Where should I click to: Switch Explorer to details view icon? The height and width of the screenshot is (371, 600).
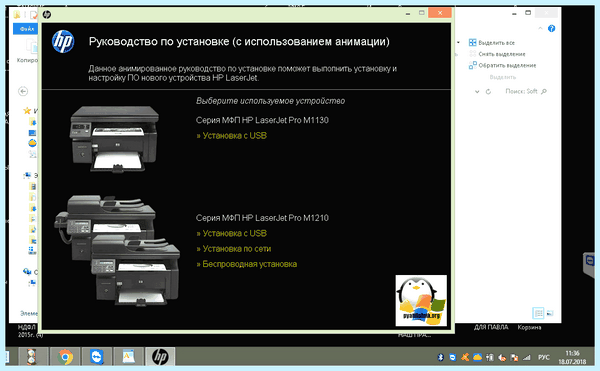538,313
